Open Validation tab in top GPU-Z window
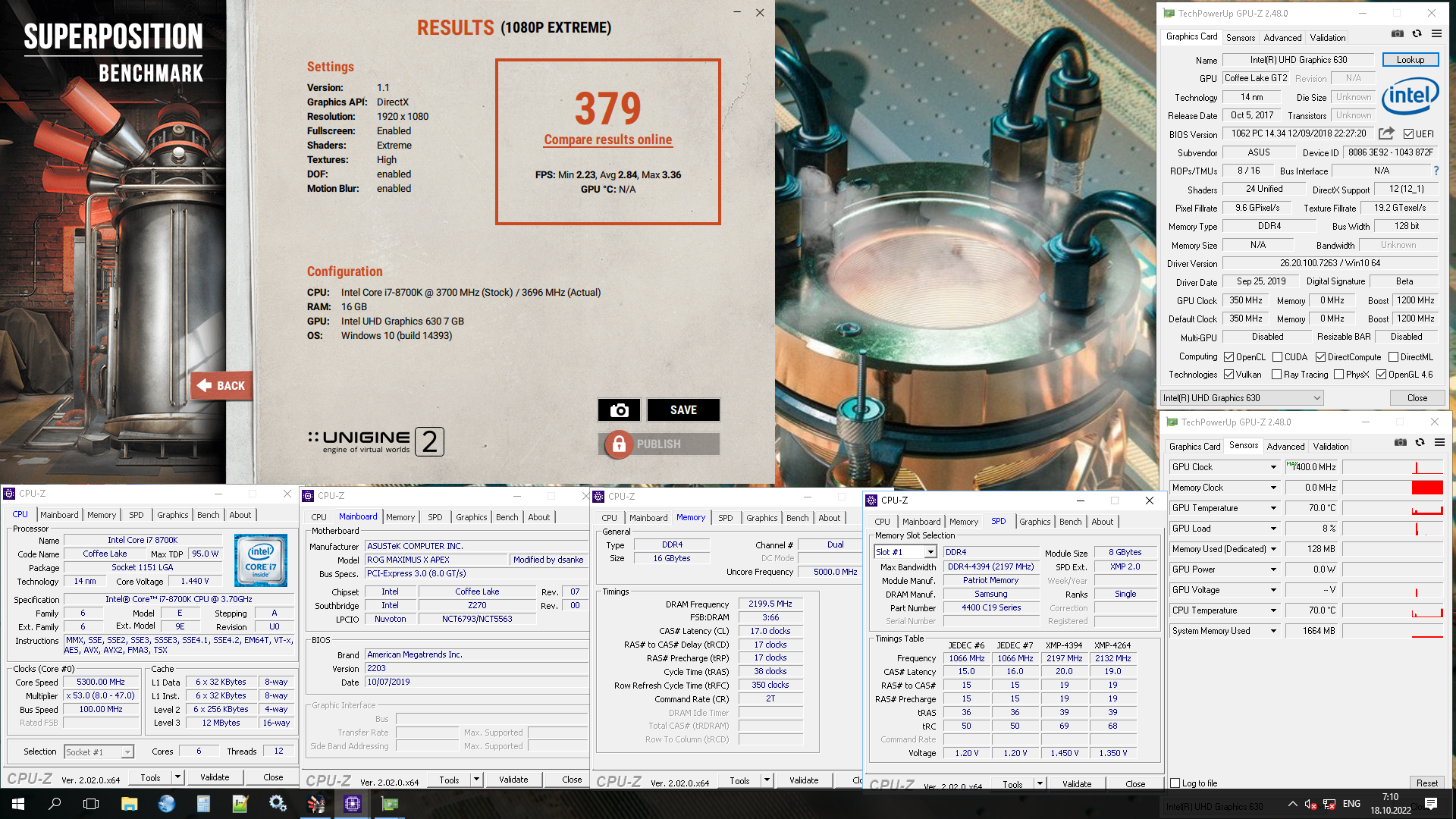Image resolution: width=1456 pixels, height=819 pixels. coord(1328,38)
